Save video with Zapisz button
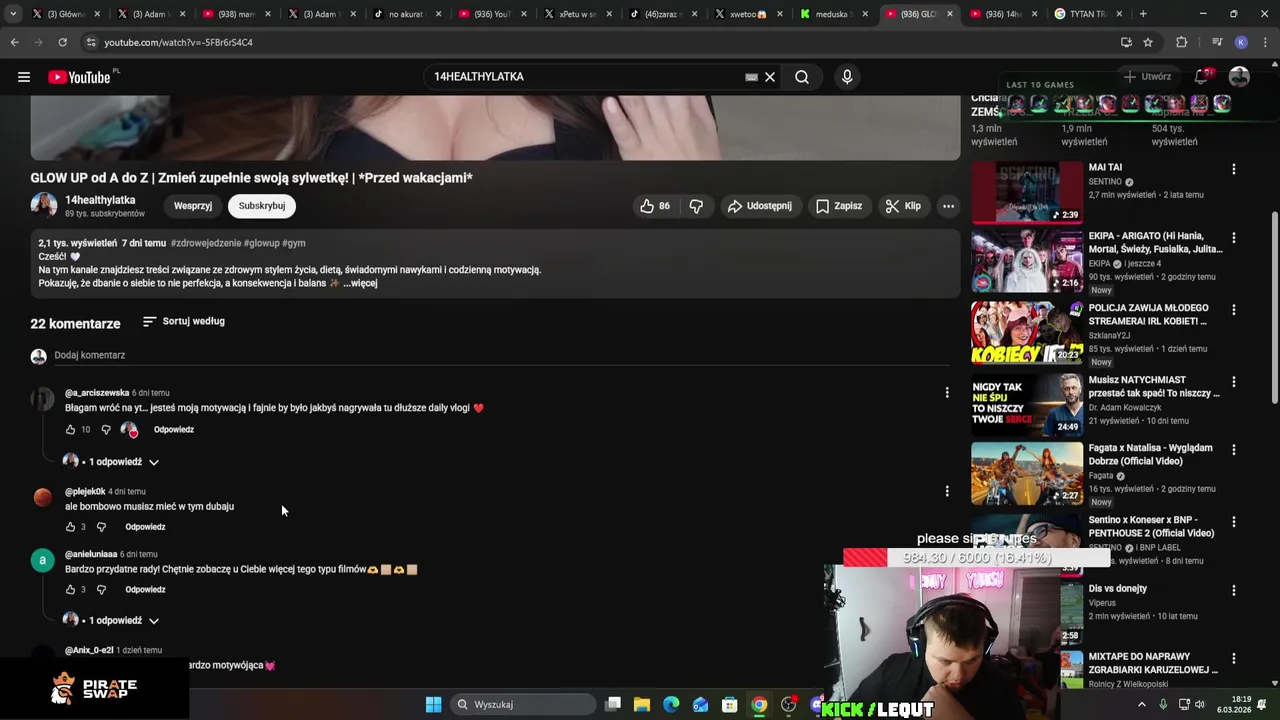Viewport: 1280px width, 720px height. pos(838,206)
